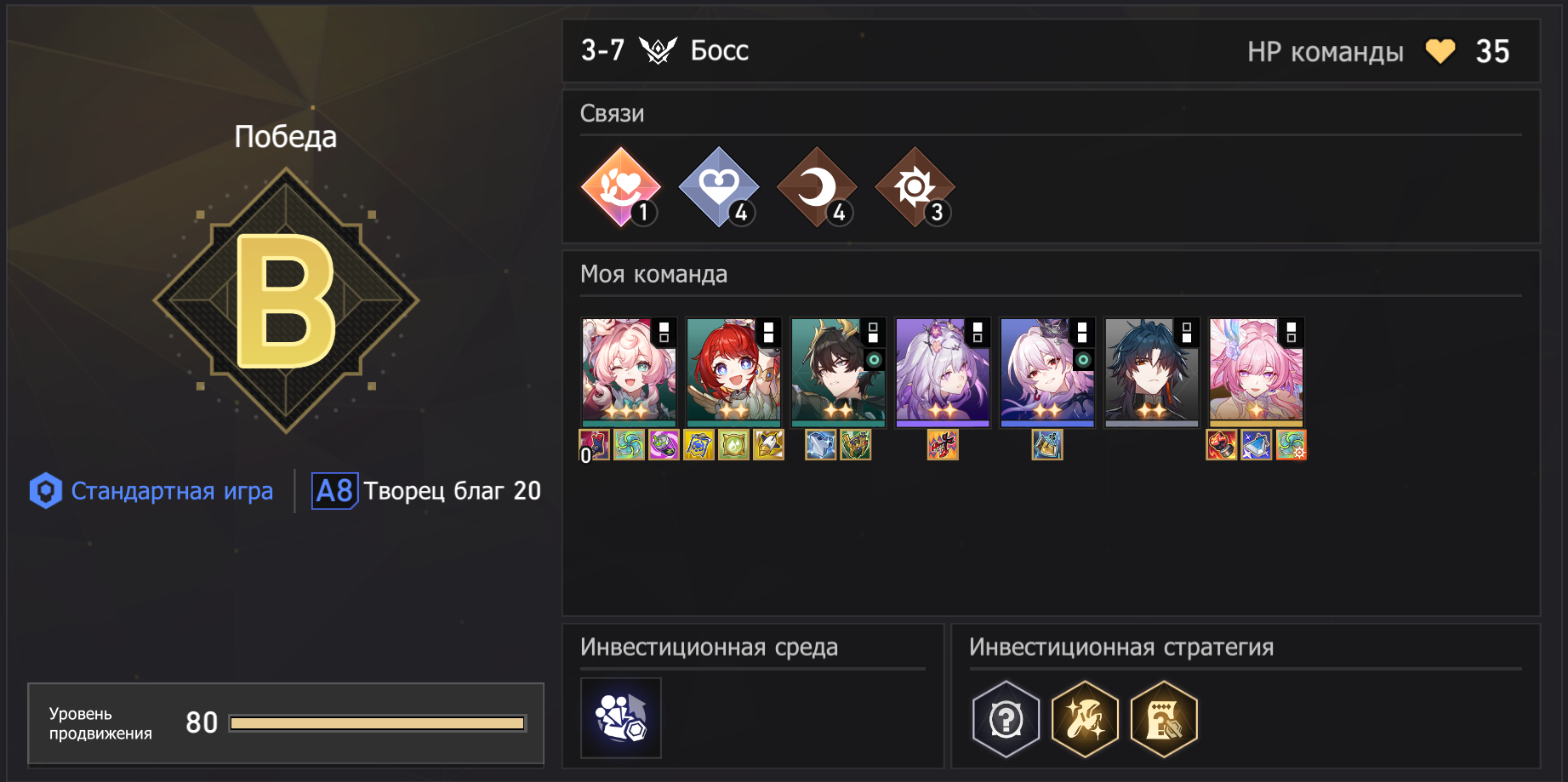Click the Стандартная игра mode label
The height and width of the screenshot is (782, 1568).
(172, 491)
